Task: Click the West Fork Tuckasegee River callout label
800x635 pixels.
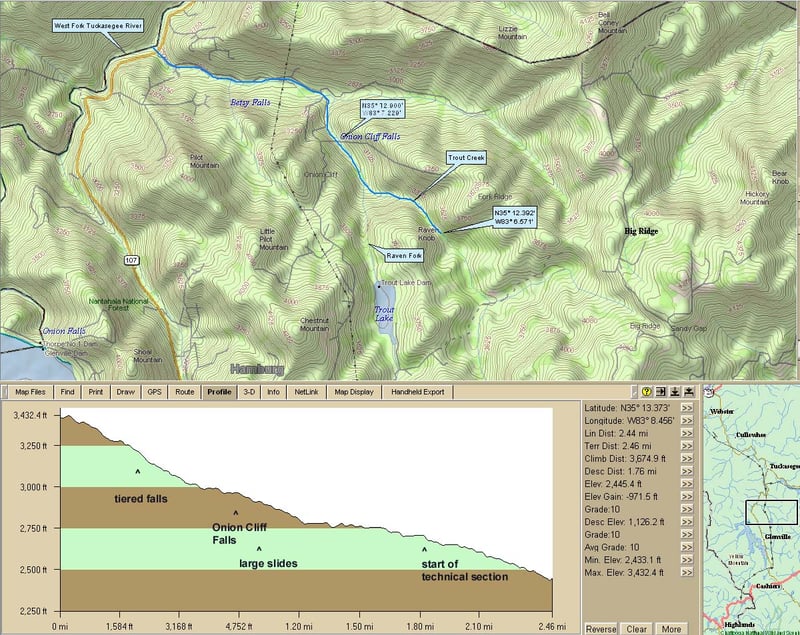Action: click(x=98, y=26)
